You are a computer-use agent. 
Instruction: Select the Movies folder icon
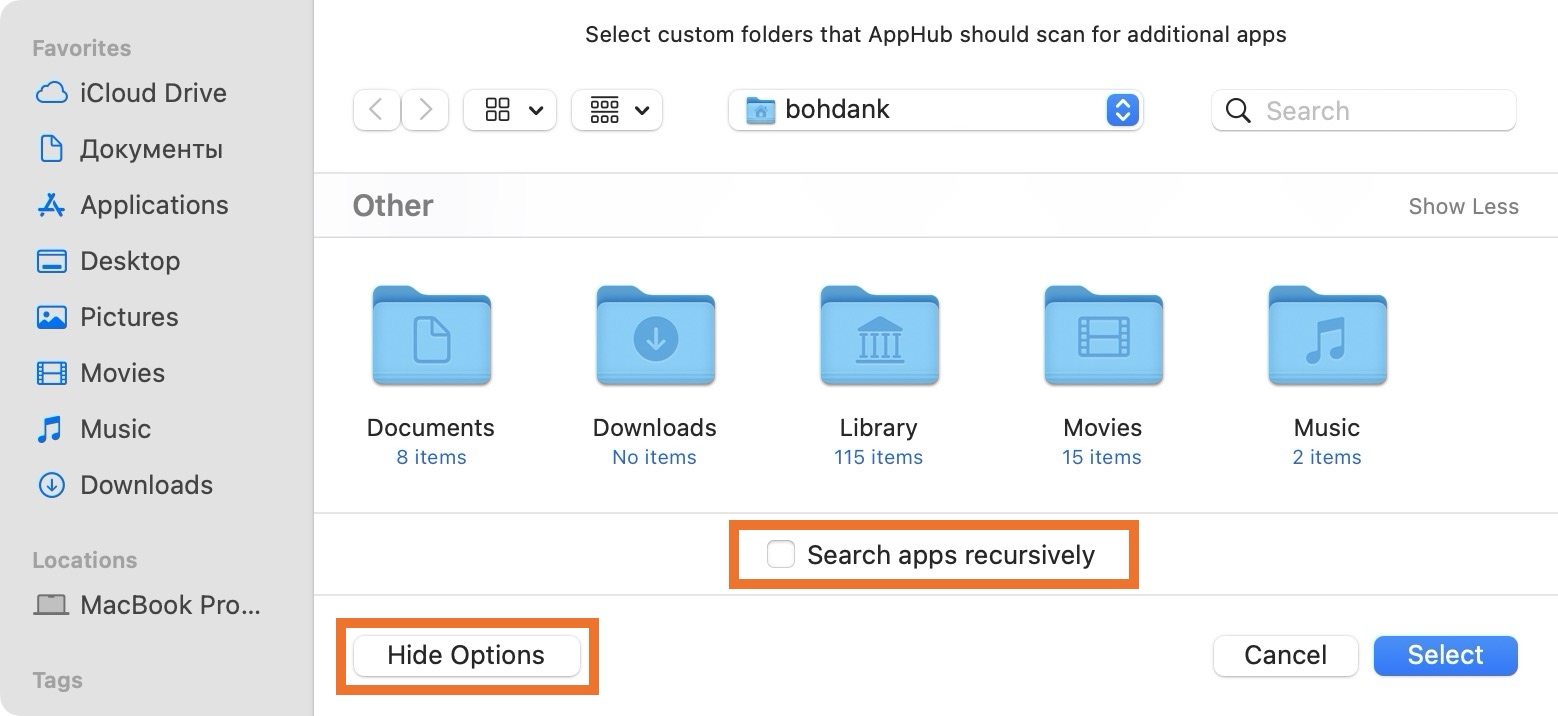(1103, 338)
